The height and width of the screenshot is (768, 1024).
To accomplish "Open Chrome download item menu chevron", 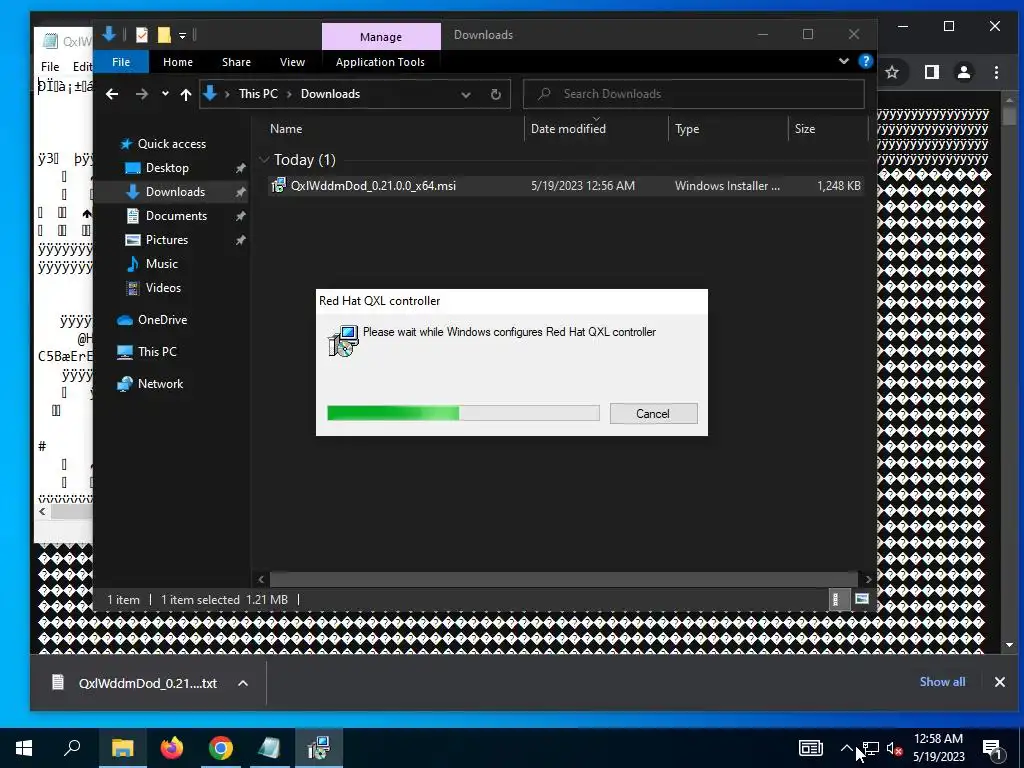I will [243, 683].
